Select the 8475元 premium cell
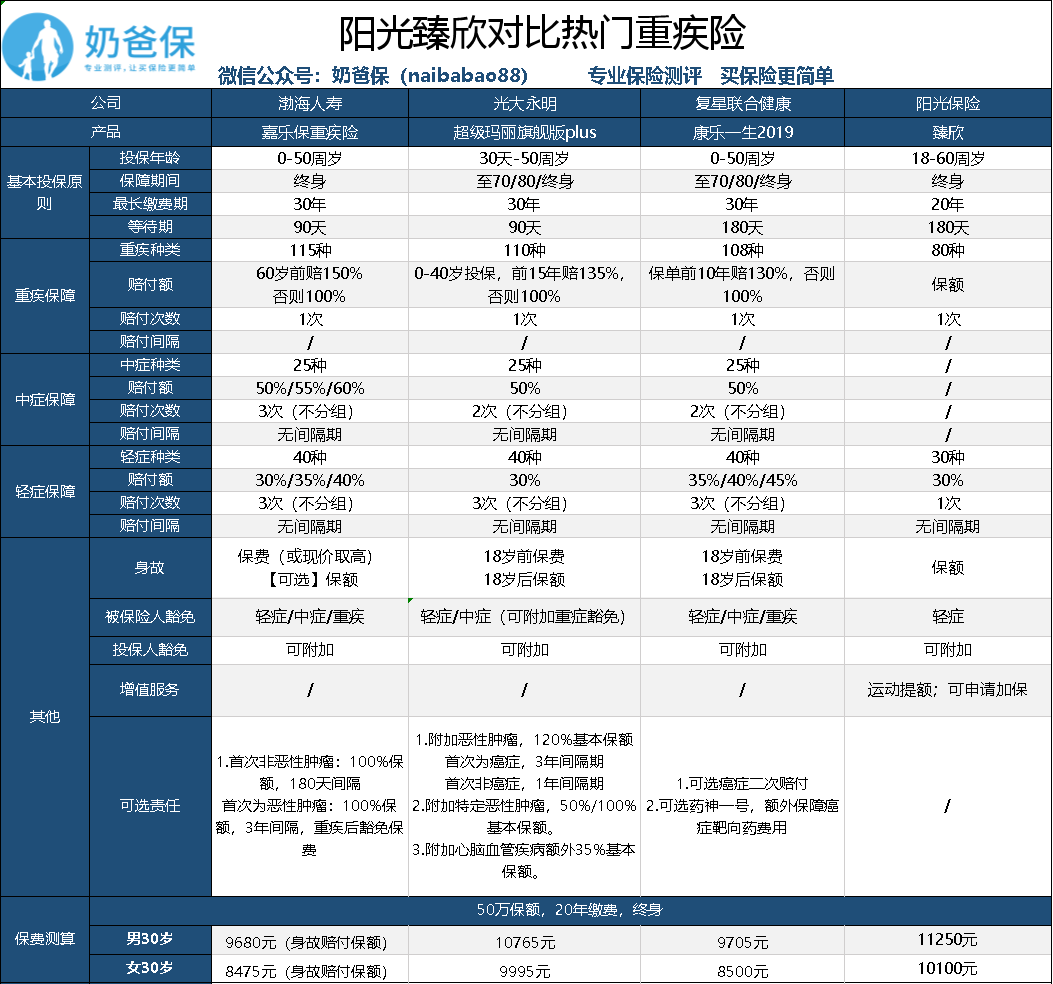This screenshot has height=984, width=1053. coord(310,971)
